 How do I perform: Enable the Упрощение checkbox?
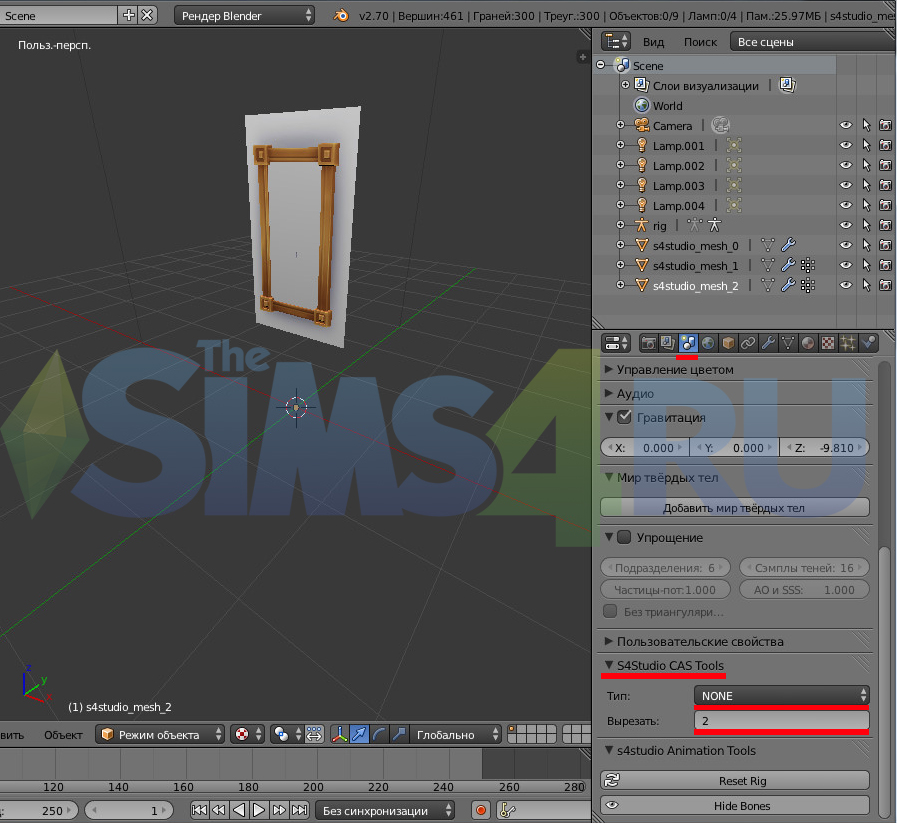[624, 538]
